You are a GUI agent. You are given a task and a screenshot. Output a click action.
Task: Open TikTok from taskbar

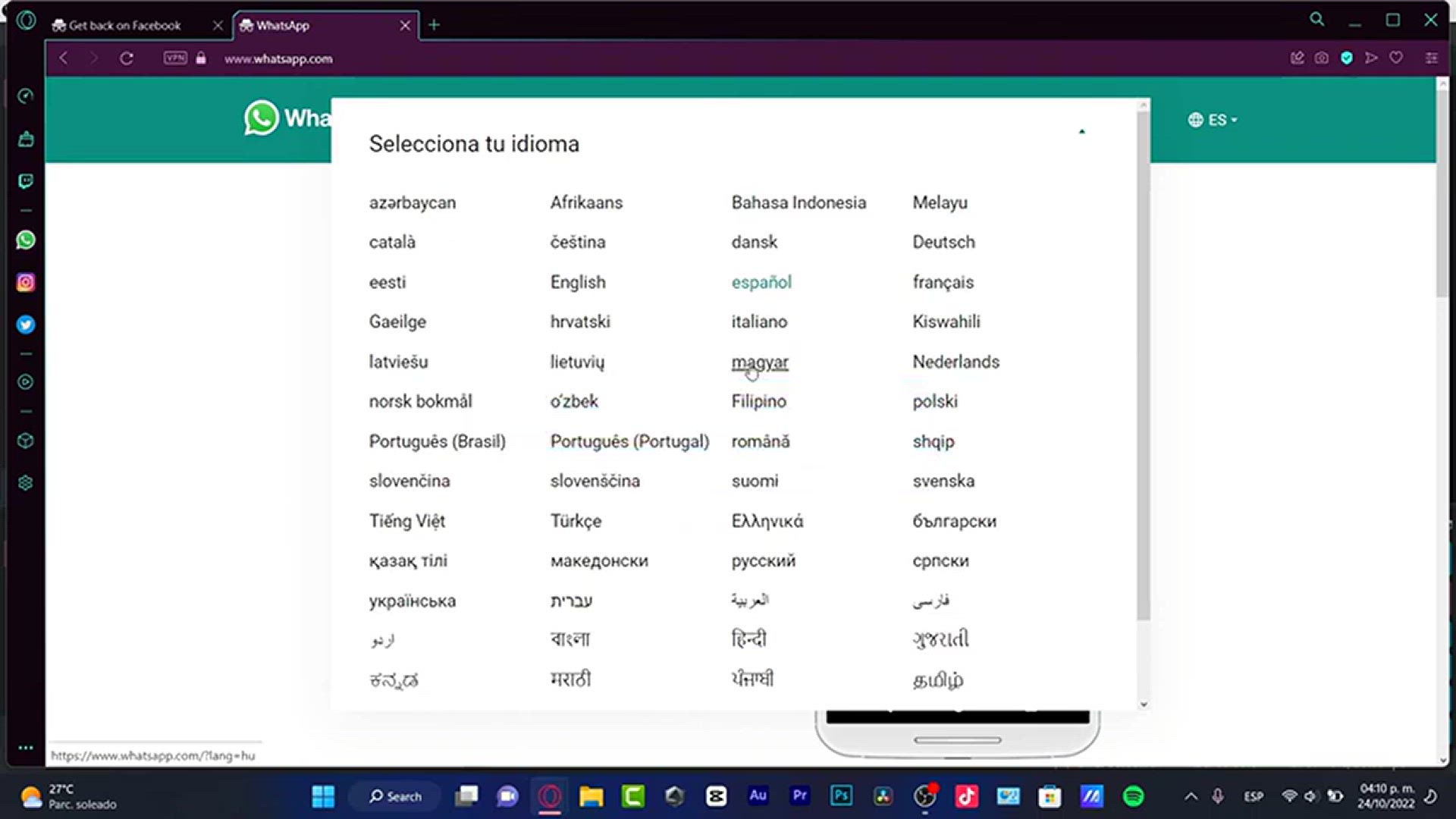point(967,796)
